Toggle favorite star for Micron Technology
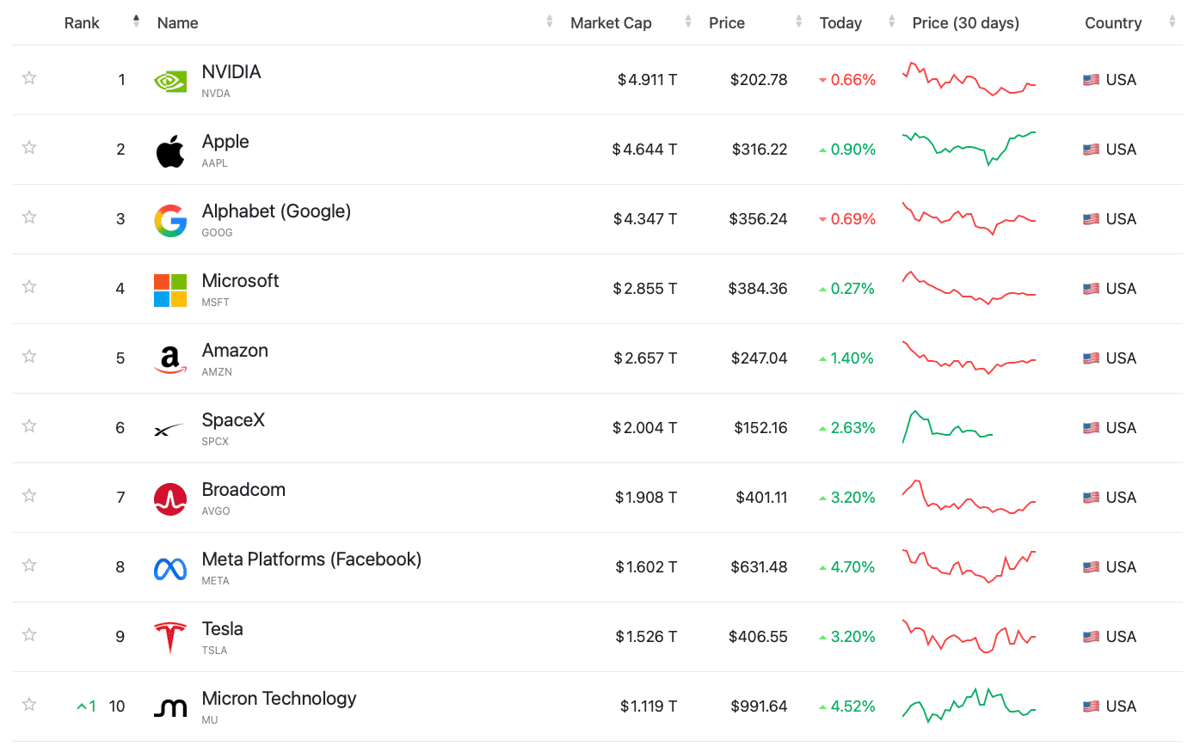This screenshot has width=1200, height=746. coord(29,704)
